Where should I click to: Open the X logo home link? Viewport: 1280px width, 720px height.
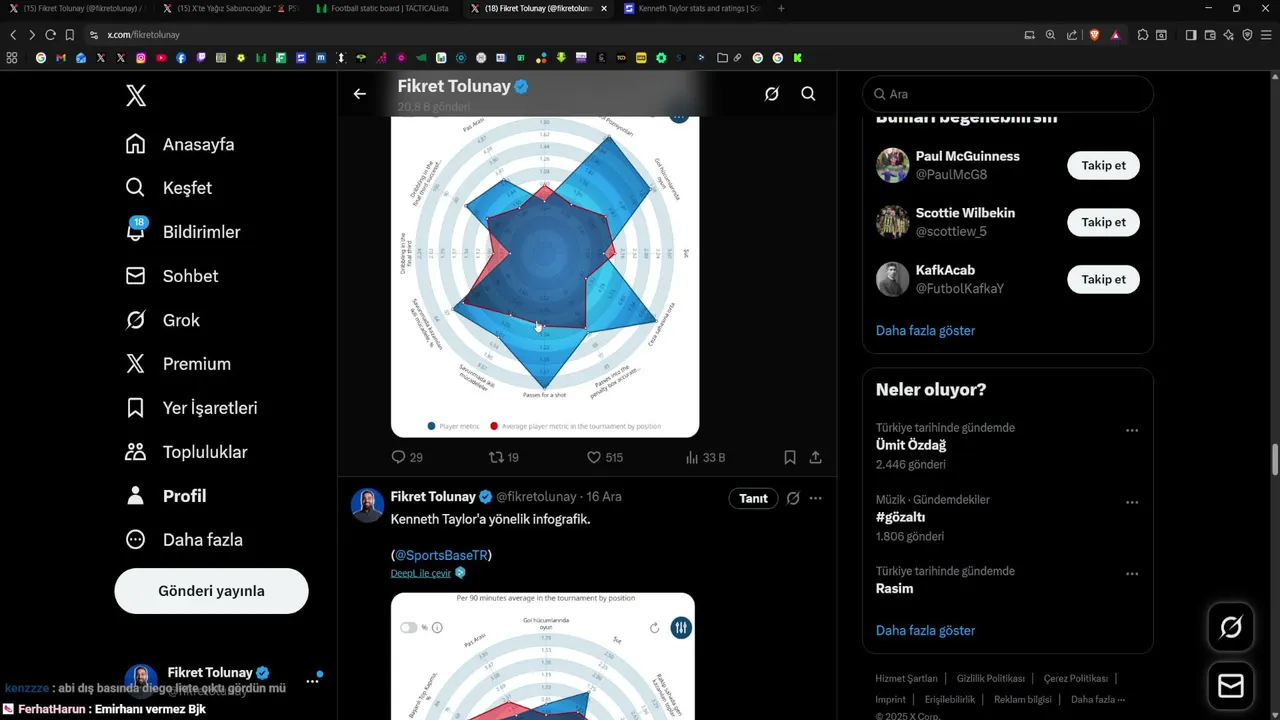point(136,96)
